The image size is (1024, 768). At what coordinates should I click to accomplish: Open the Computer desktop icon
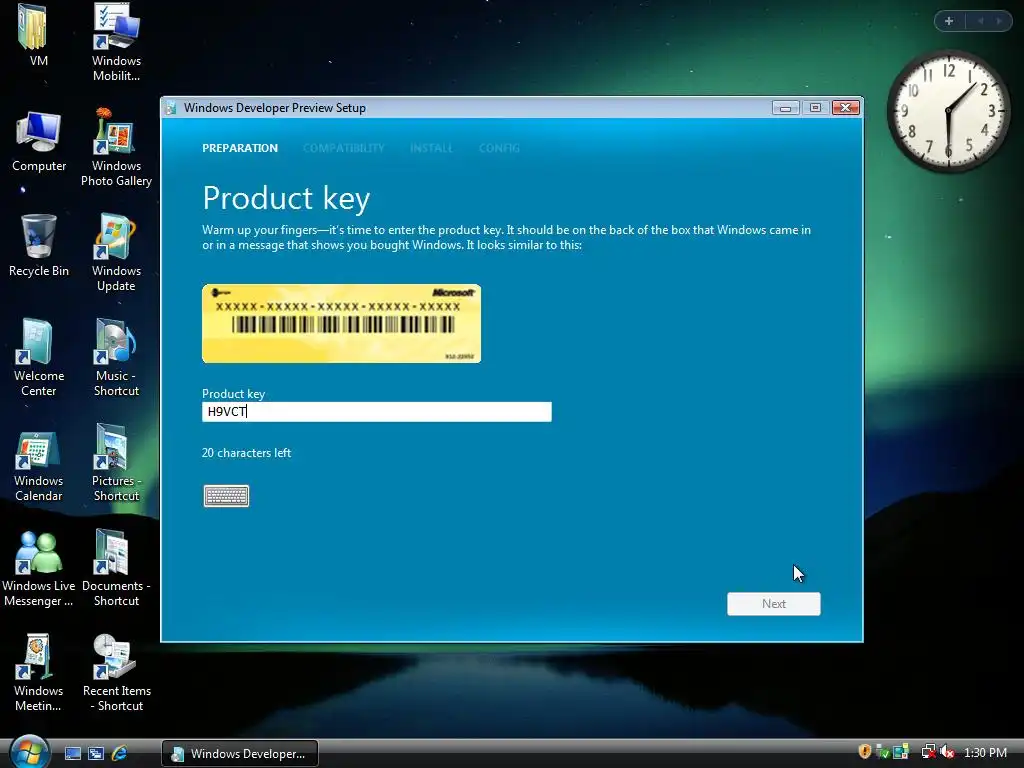[x=39, y=142]
